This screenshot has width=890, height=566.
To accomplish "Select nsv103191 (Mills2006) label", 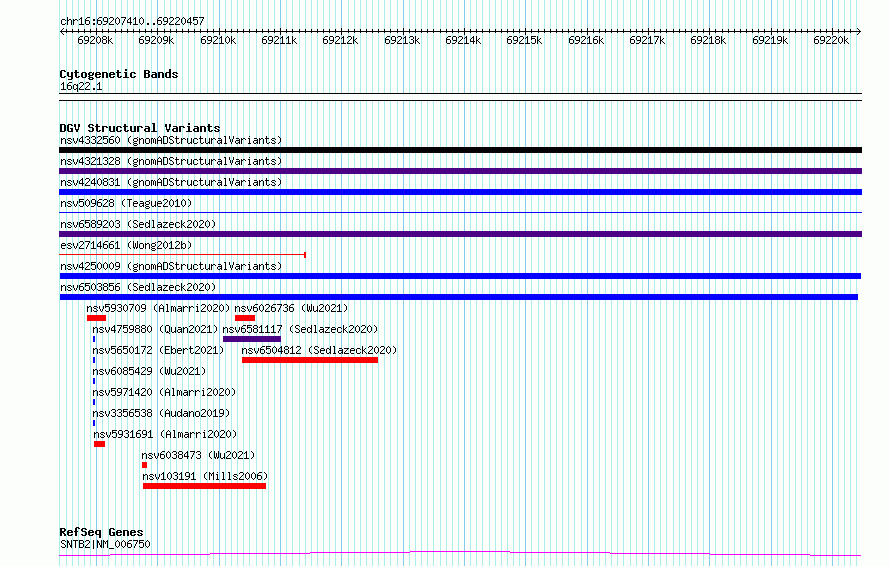I will coord(205,476).
